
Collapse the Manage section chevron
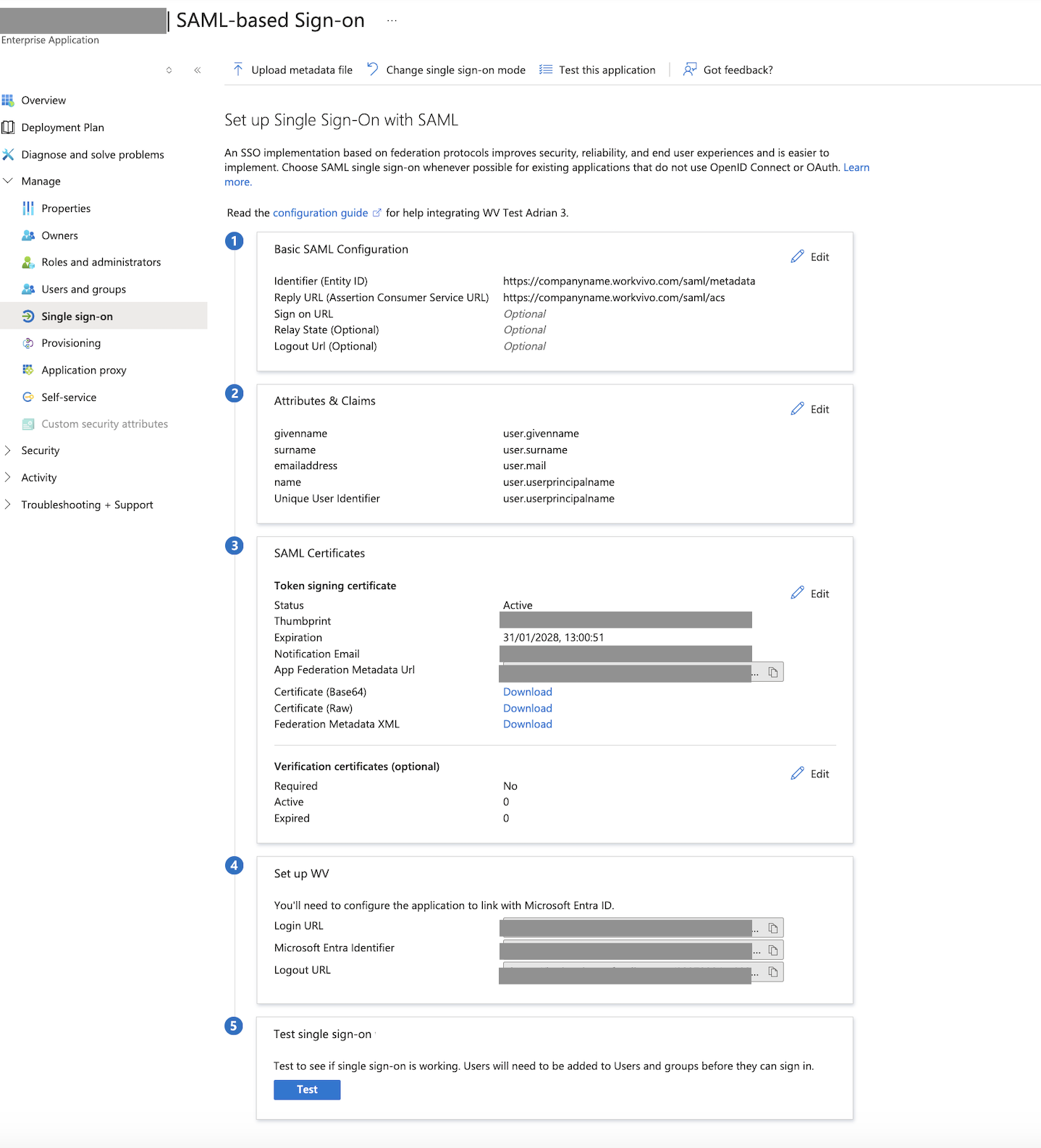8,181
